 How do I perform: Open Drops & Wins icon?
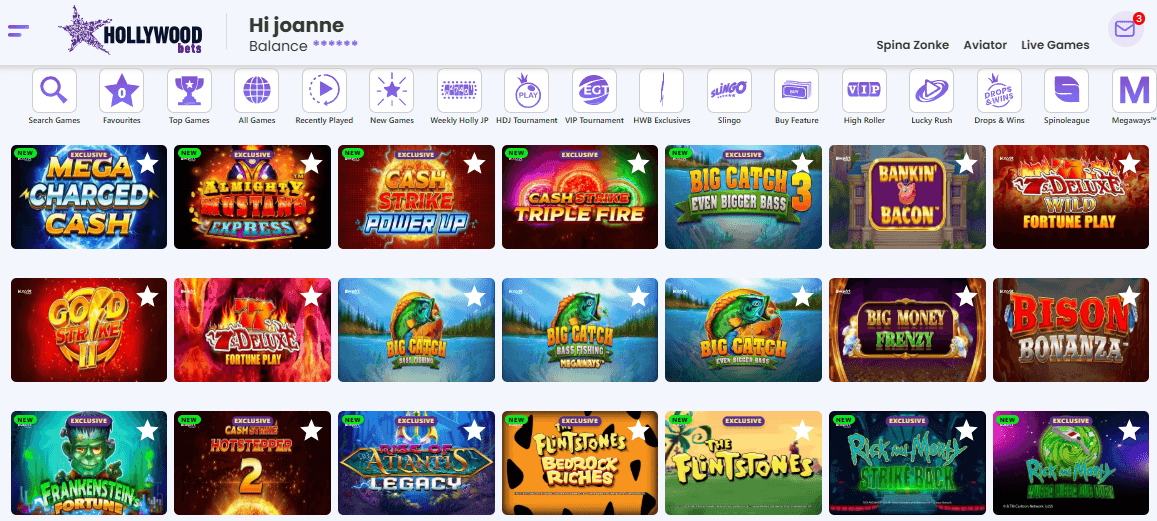tap(1000, 91)
